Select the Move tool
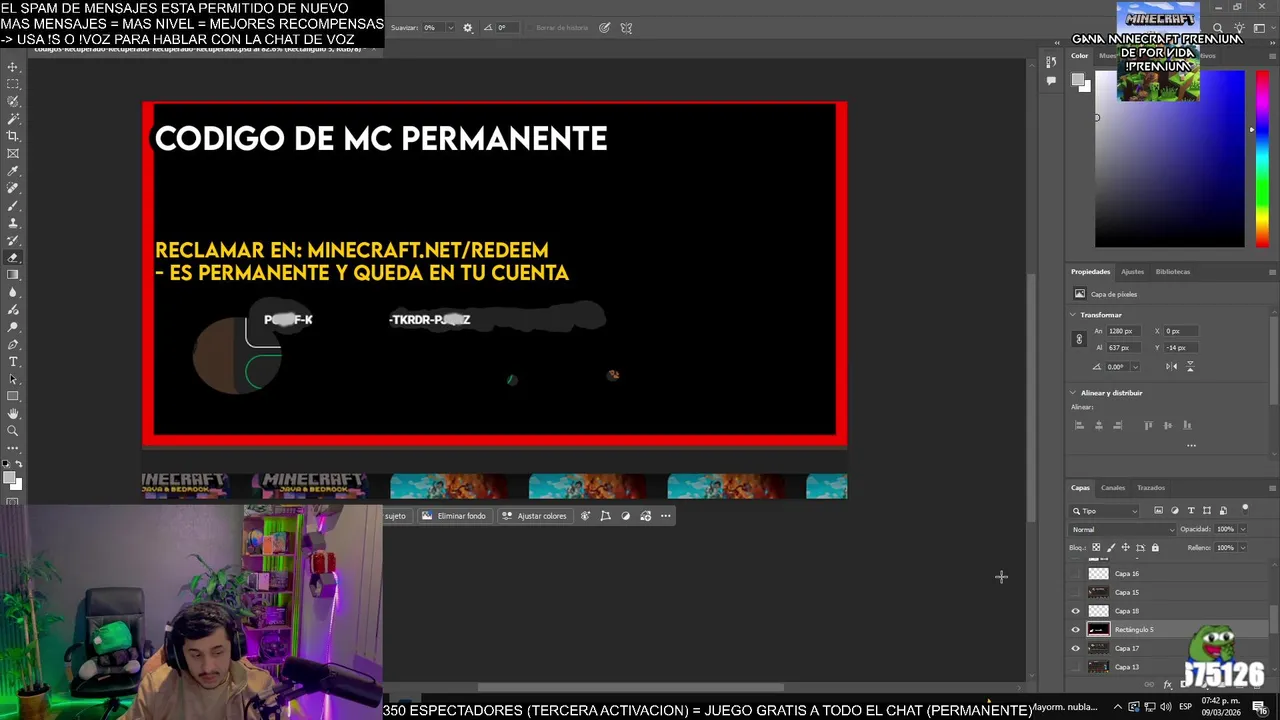 tap(13, 67)
